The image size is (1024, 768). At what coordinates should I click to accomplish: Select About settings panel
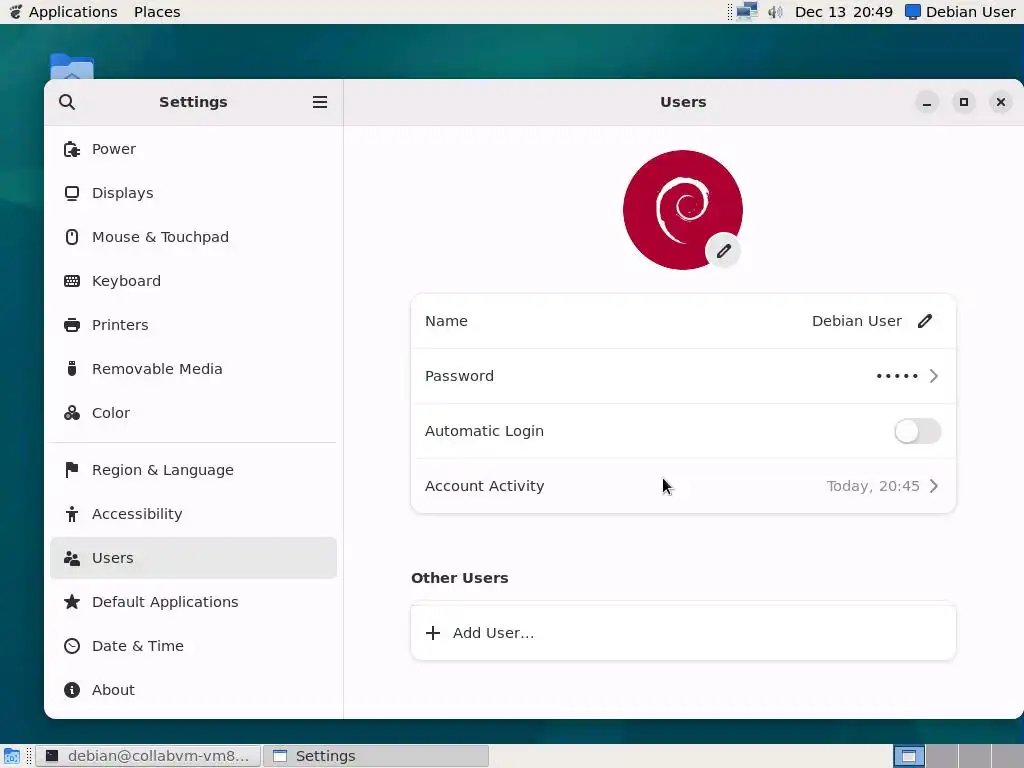pyautogui.click(x=193, y=690)
